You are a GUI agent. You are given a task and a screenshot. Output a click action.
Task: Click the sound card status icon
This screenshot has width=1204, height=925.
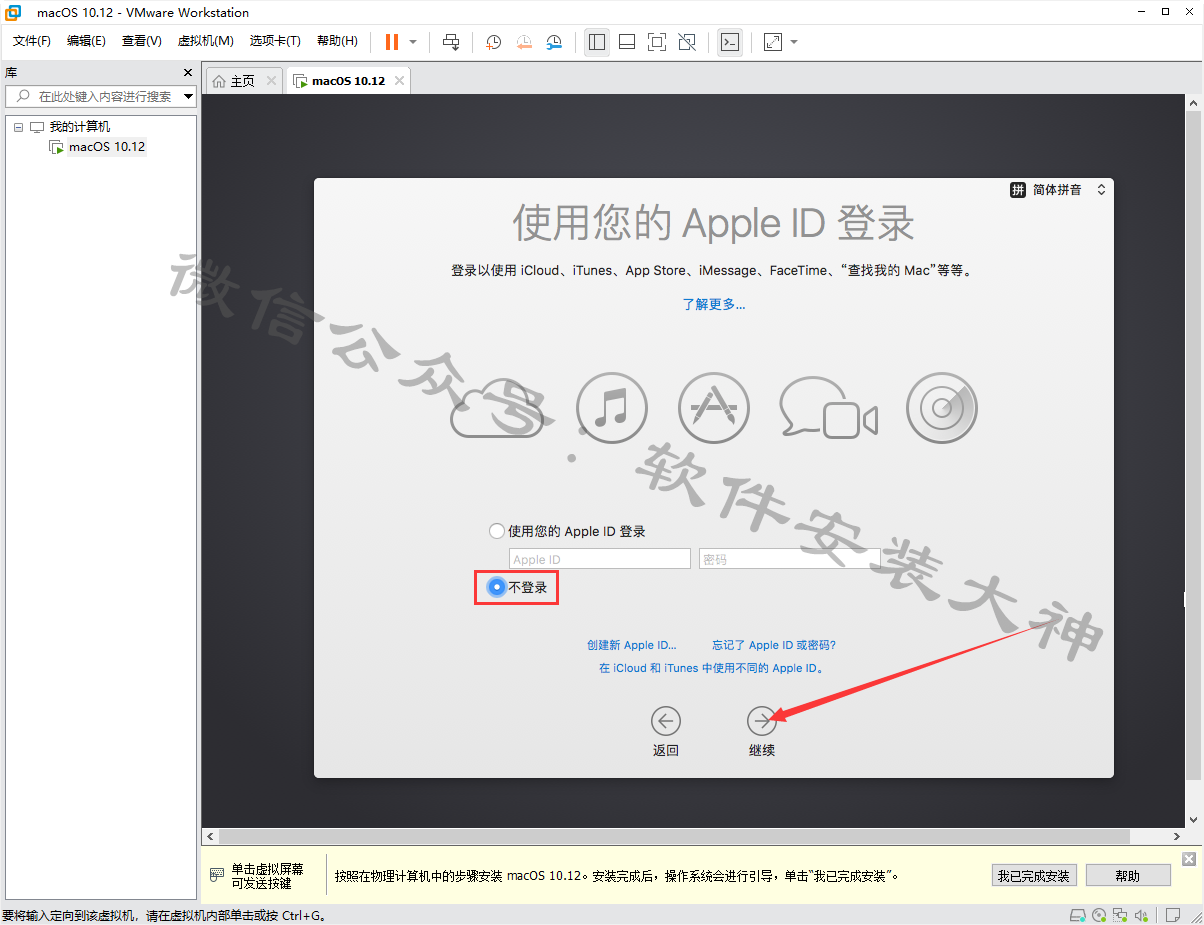1142,915
